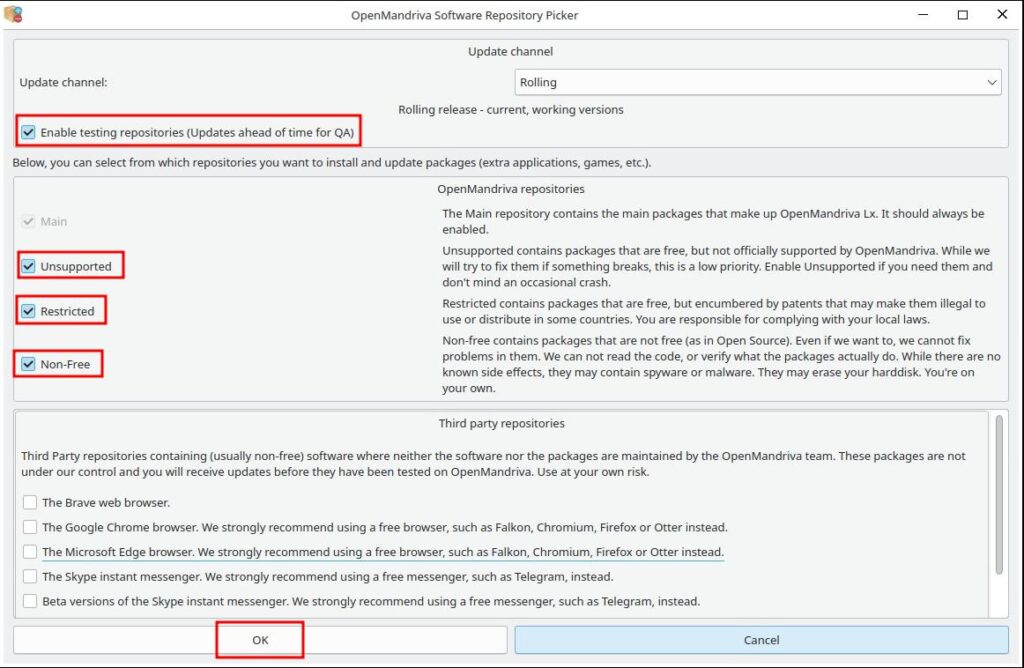Confirm the selection with the OK button
1024x668 pixels.
pos(260,640)
